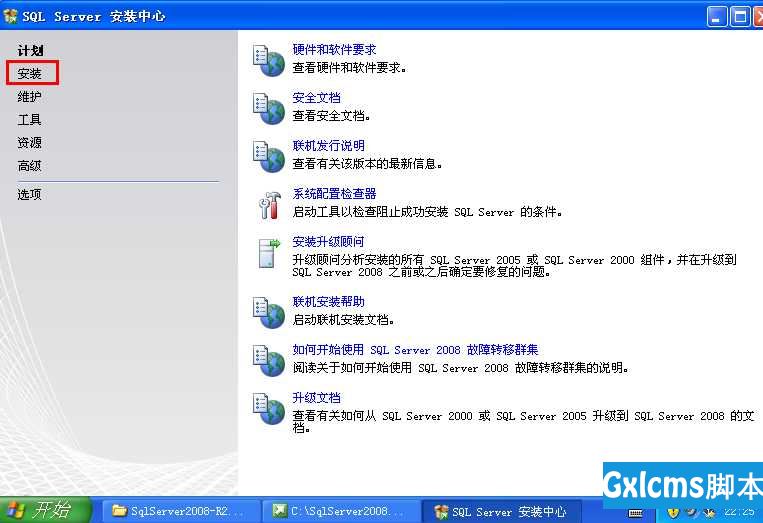Click description text 查看有关该版本的最新信息。
763x523 pixels.
tap(367, 164)
